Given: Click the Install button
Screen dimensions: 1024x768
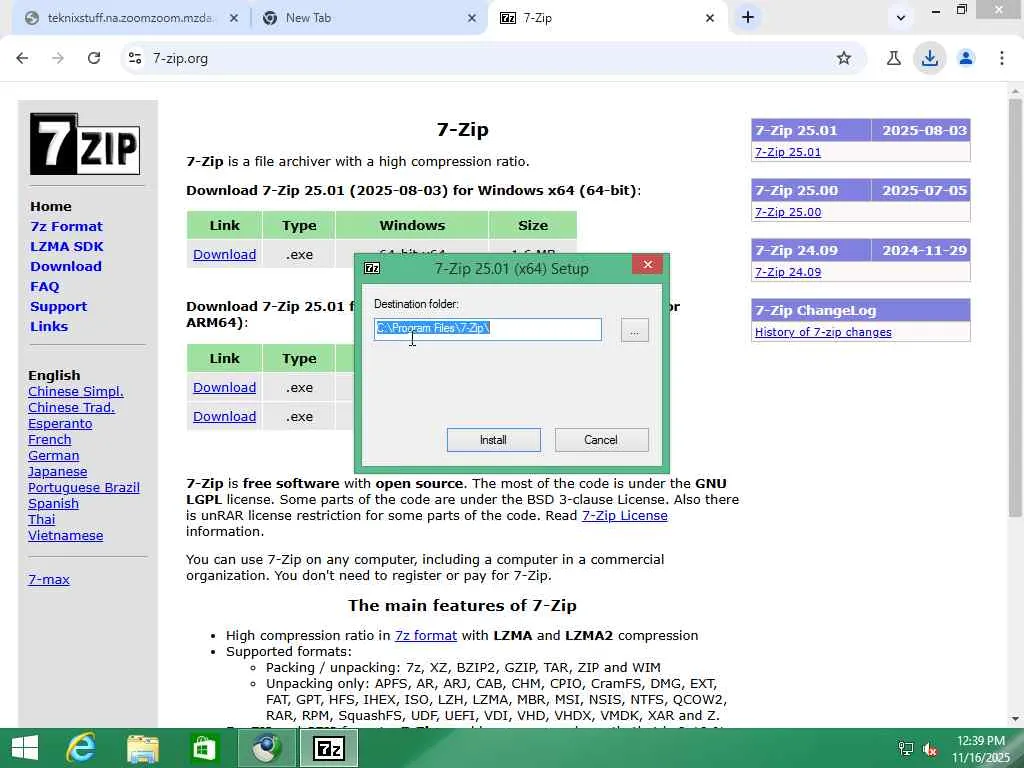Looking at the screenshot, I should pos(493,440).
